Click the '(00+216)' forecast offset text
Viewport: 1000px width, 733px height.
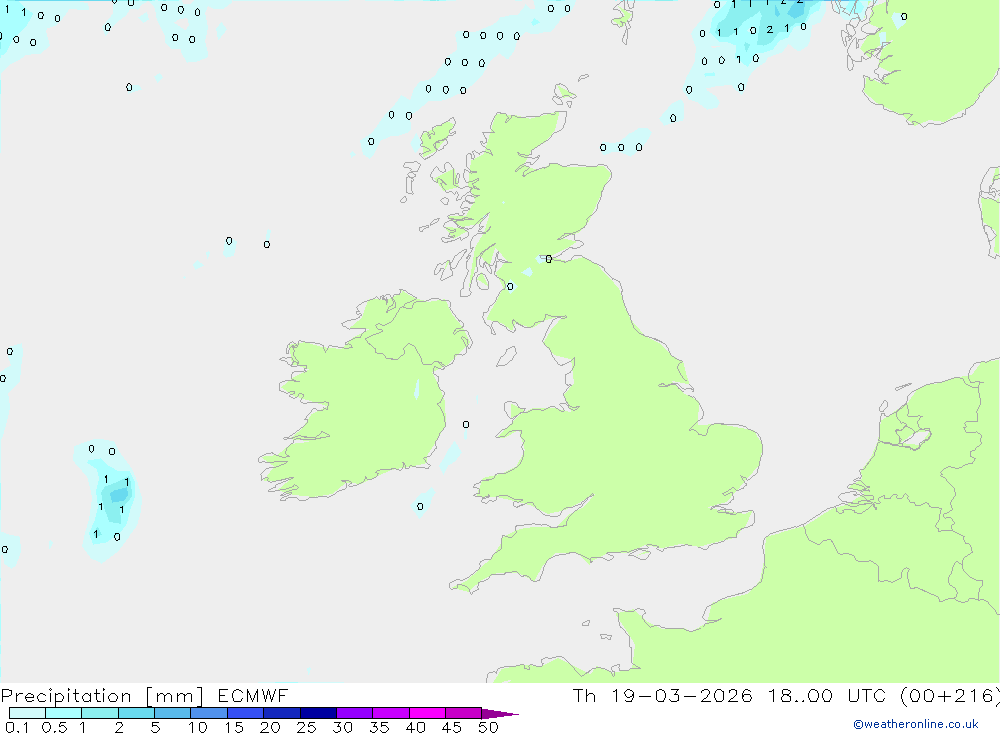click(950, 696)
